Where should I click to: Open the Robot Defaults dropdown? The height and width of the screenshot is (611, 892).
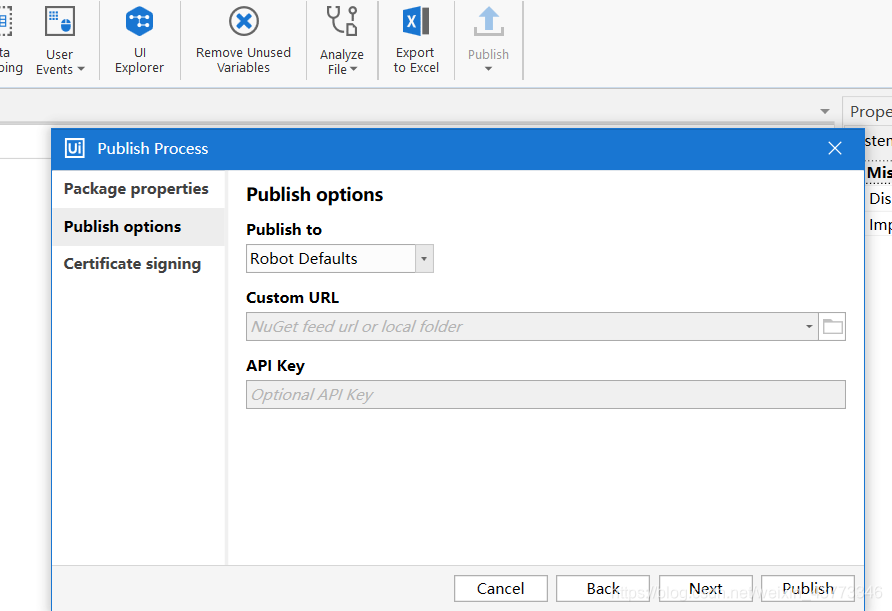pos(423,258)
